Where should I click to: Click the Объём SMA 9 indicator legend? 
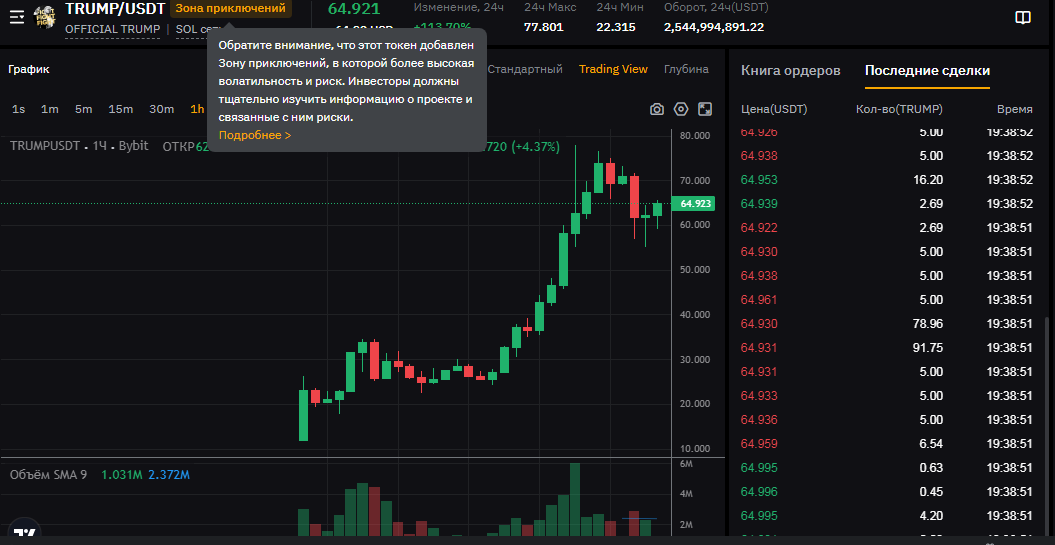pyautogui.click(x=48, y=475)
